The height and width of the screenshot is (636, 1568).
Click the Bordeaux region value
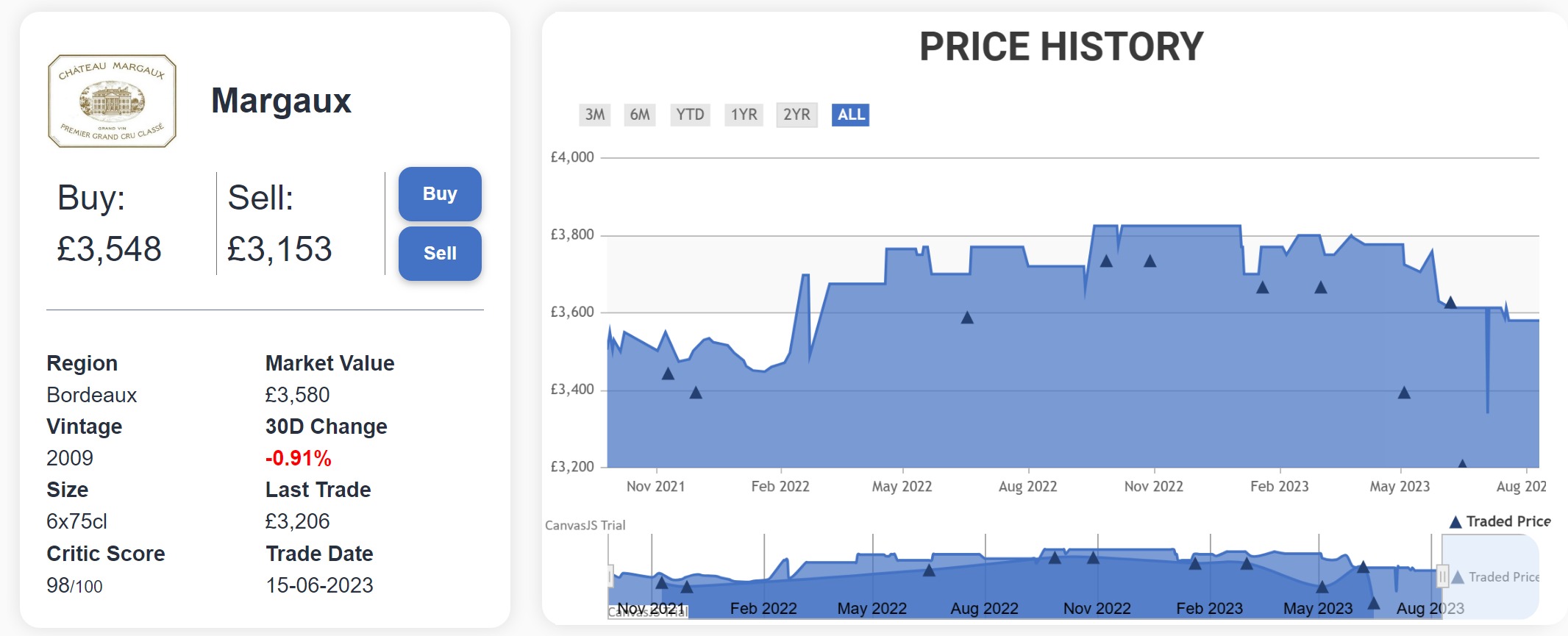pos(91,395)
